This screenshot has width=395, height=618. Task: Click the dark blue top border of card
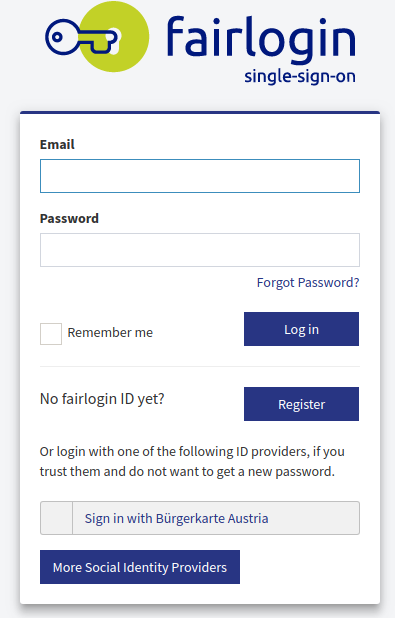coord(200,112)
